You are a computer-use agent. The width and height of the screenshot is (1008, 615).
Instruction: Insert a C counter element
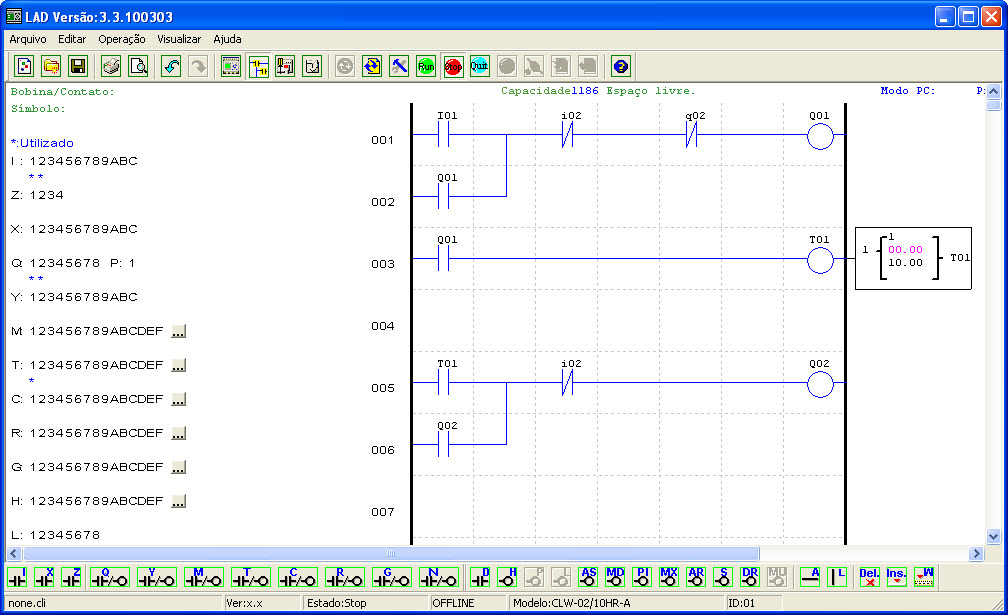click(298, 577)
